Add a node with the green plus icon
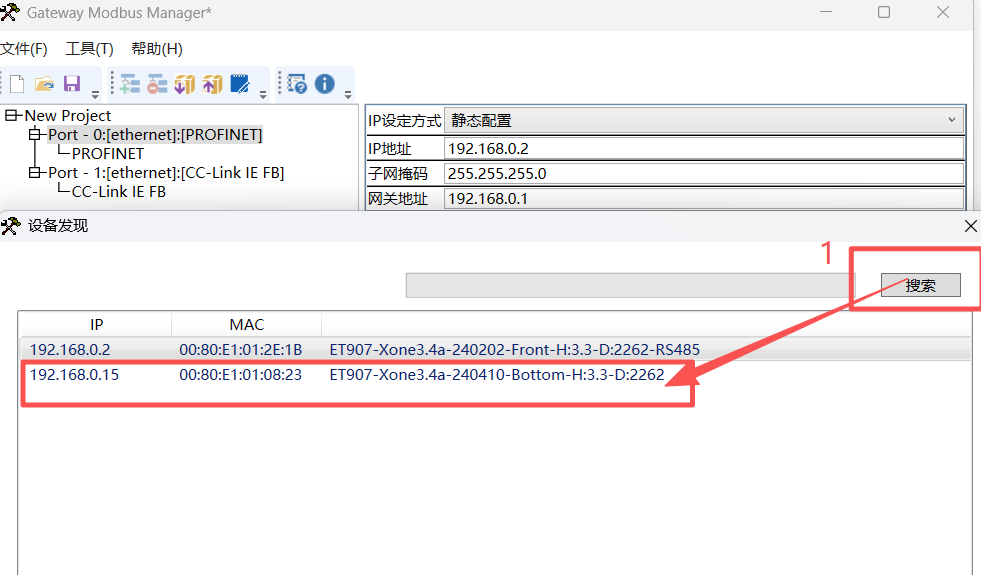 coord(130,84)
